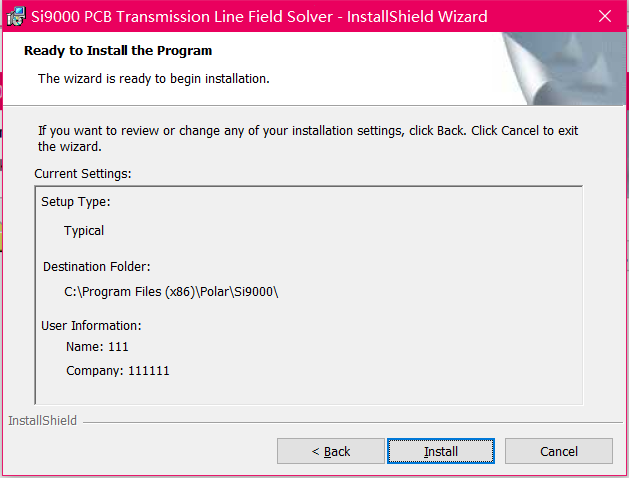Click the 'Destination Folder:' label
This screenshot has height=478, width=629.
[x=97, y=267]
